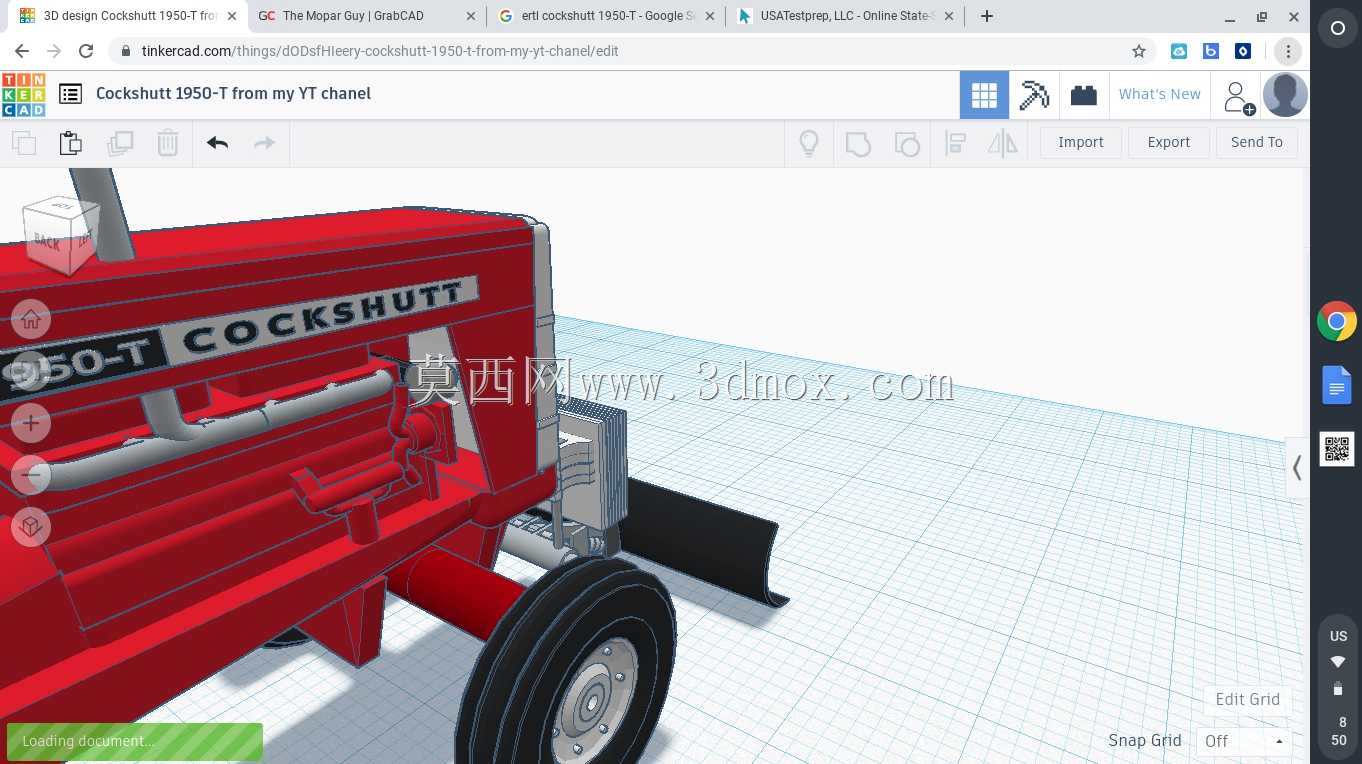
Task: Click the blue cloud extension icon
Action: click(1179, 51)
